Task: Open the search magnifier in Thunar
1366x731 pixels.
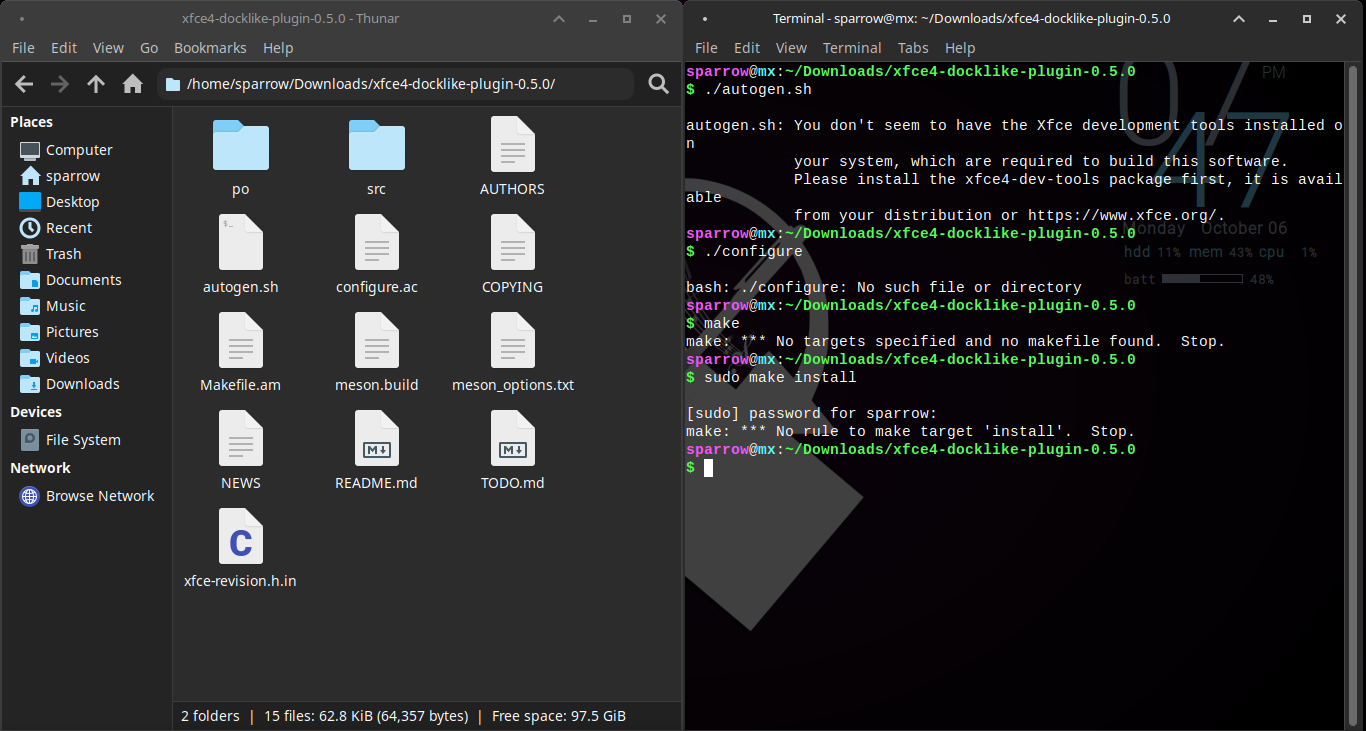Action: [x=658, y=84]
